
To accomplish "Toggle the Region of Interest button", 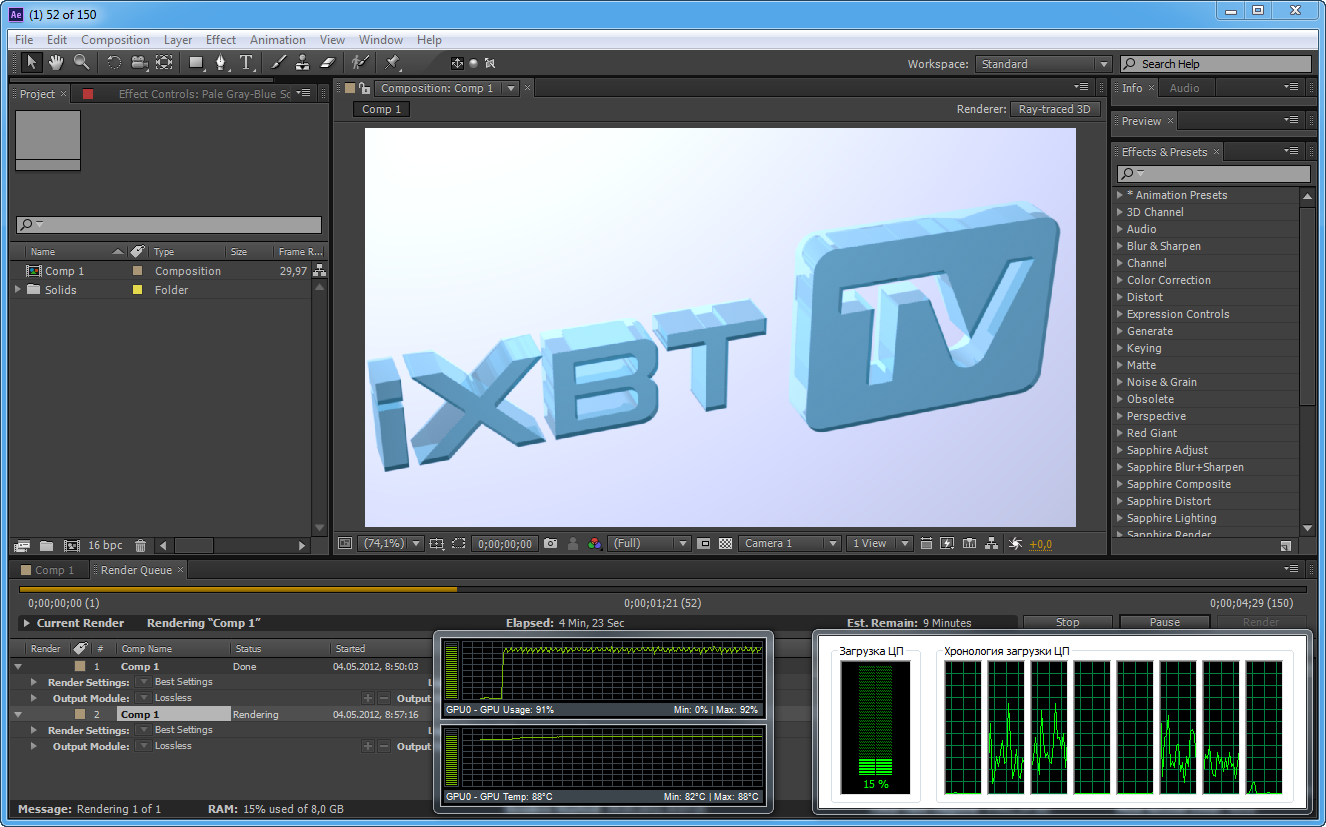I will pos(703,544).
